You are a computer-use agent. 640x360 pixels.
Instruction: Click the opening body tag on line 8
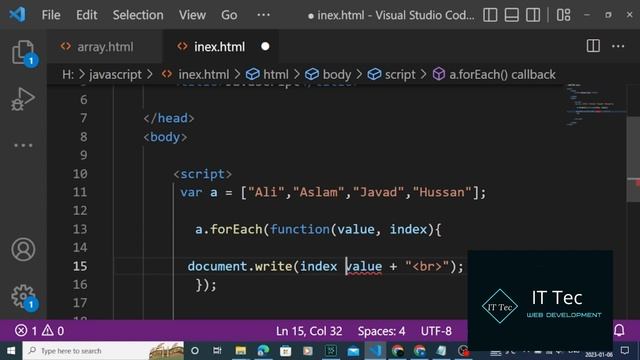165,137
